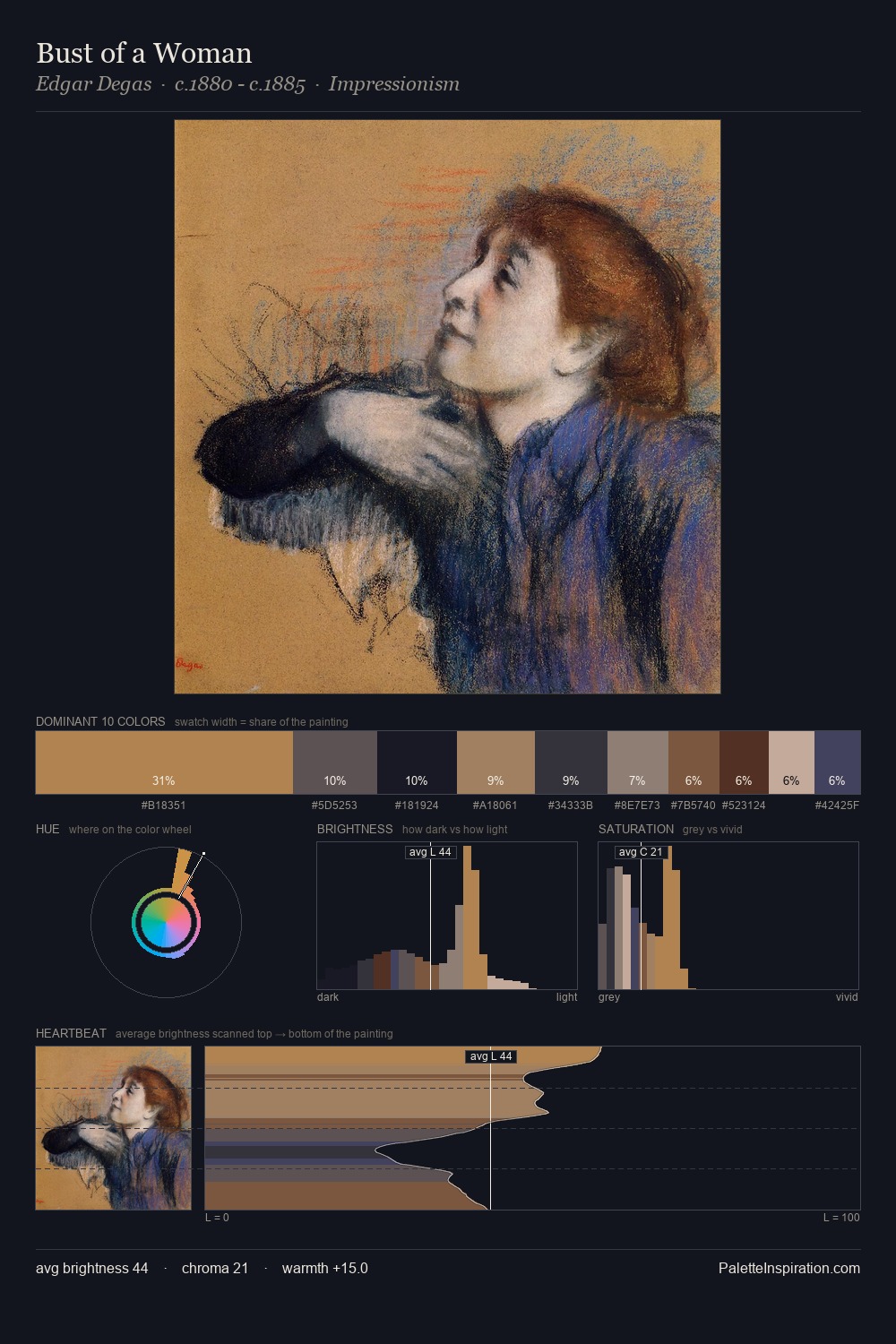This screenshot has height=1344, width=896.
Task: Click the hex code '#181924' text
Action: point(417,806)
